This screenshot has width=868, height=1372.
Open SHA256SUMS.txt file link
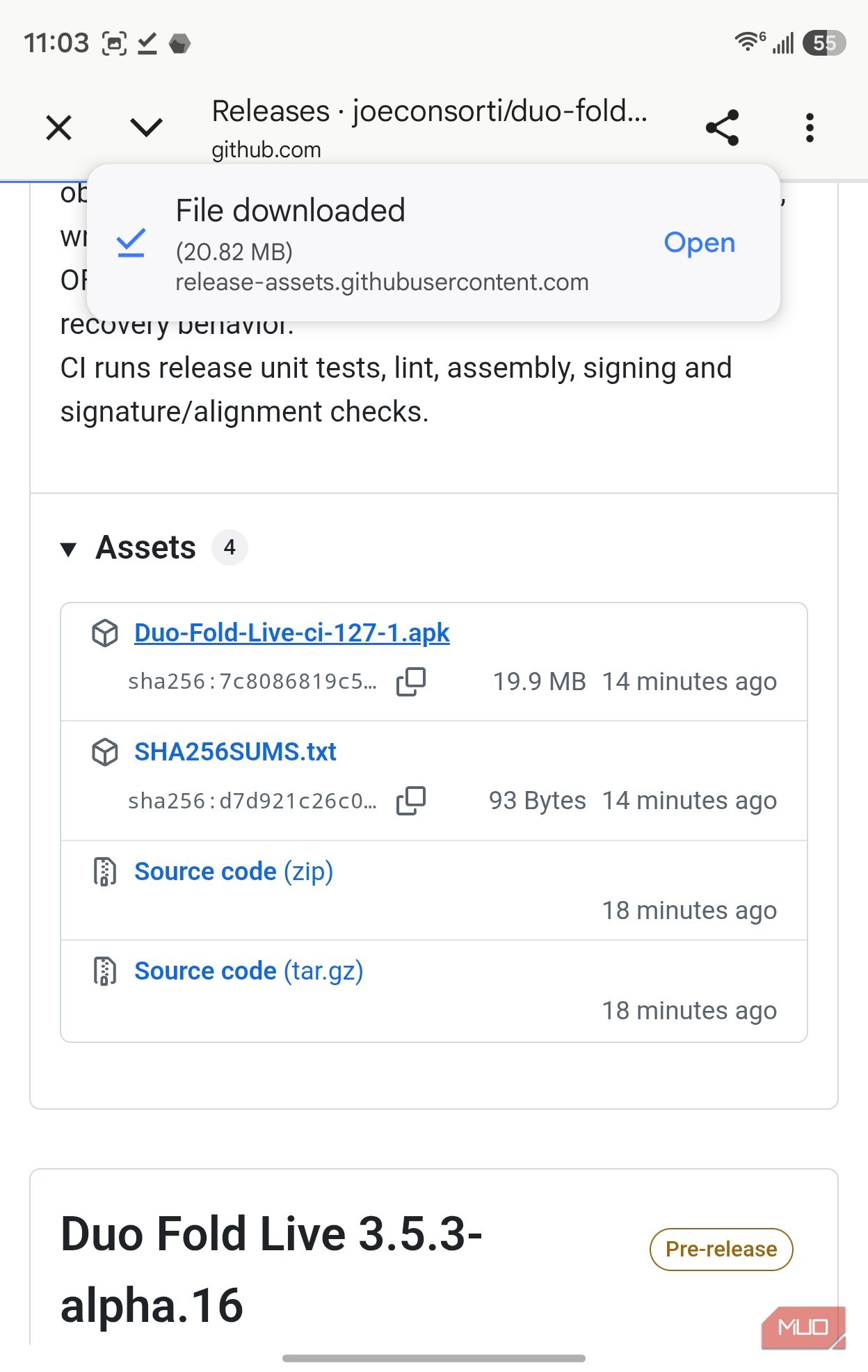[235, 752]
